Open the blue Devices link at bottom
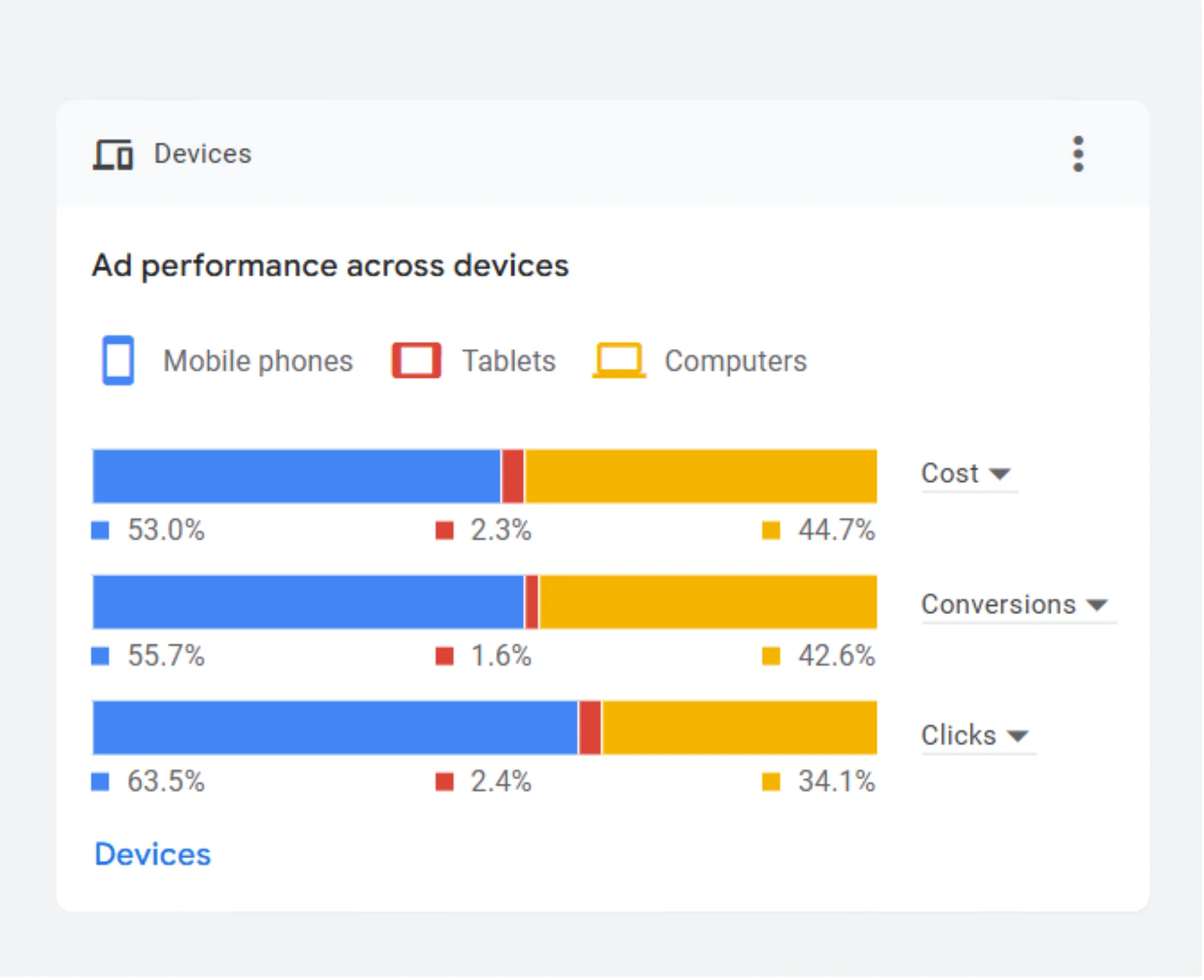 [153, 854]
